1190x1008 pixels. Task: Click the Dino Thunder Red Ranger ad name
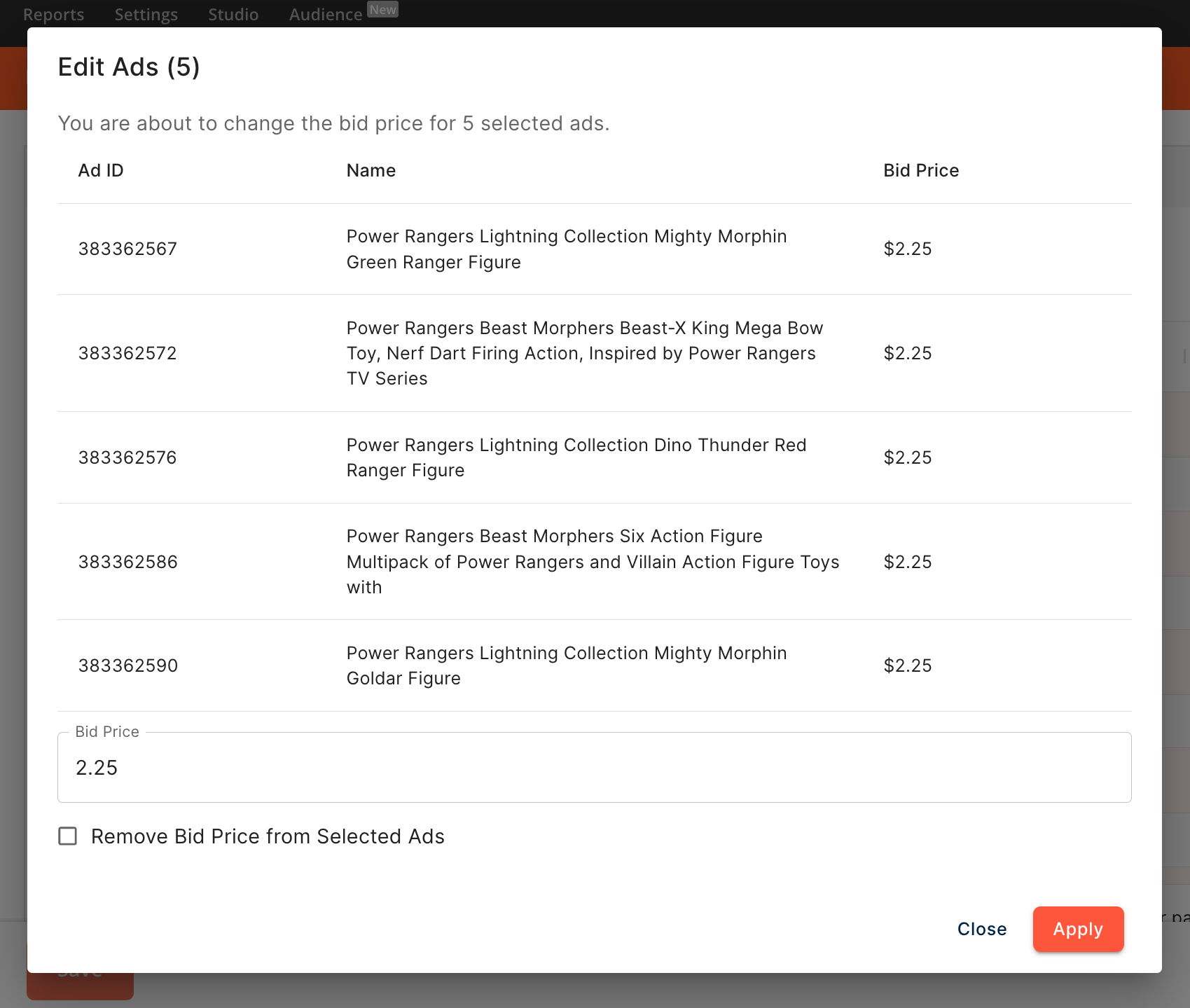point(576,457)
